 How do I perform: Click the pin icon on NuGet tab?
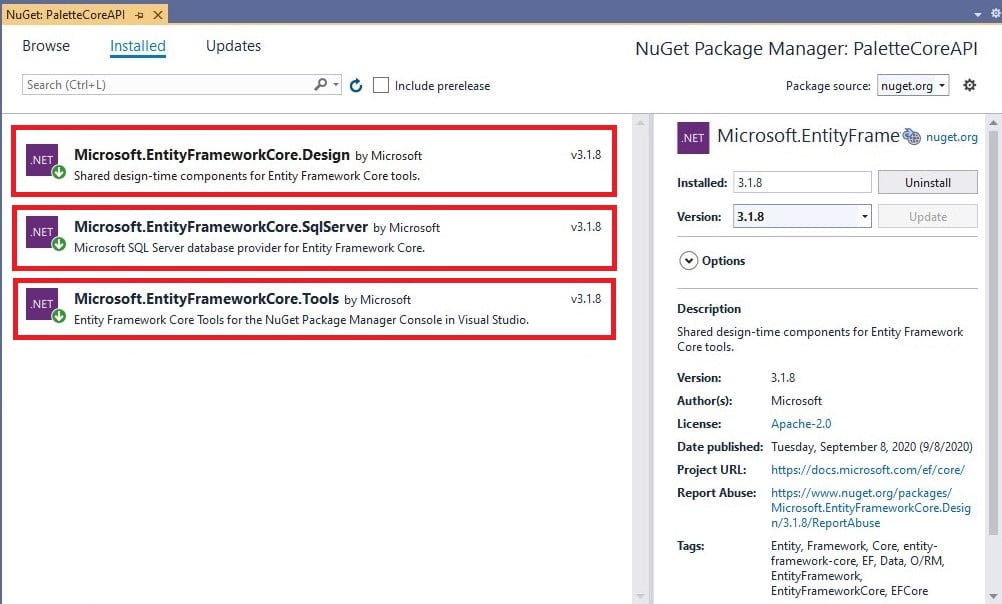(139, 14)
